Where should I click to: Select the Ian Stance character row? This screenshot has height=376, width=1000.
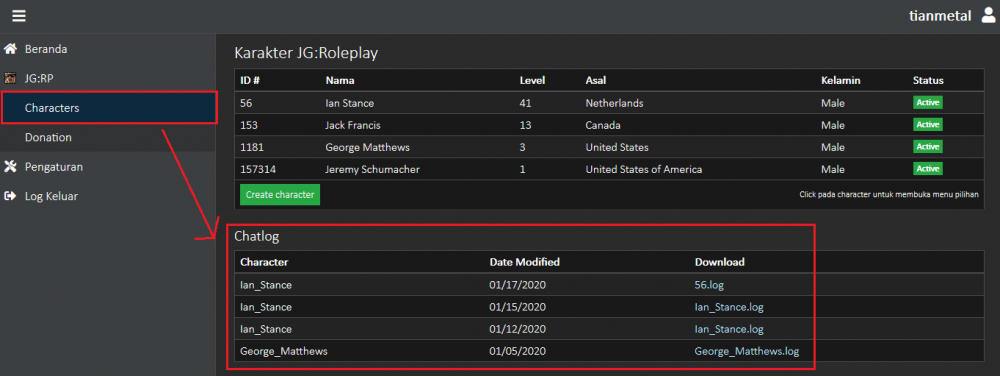tap(609, 103)
